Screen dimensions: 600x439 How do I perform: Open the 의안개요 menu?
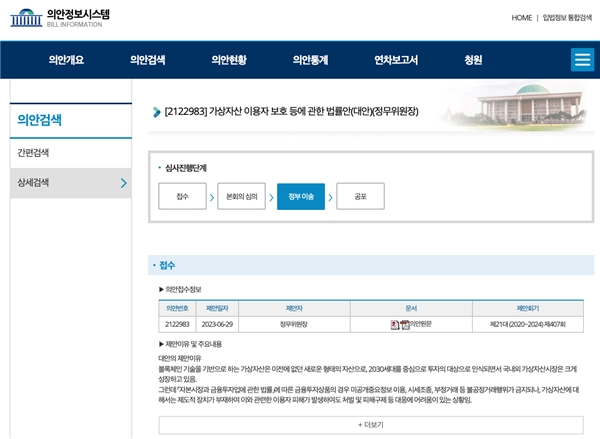click(66, 60)
